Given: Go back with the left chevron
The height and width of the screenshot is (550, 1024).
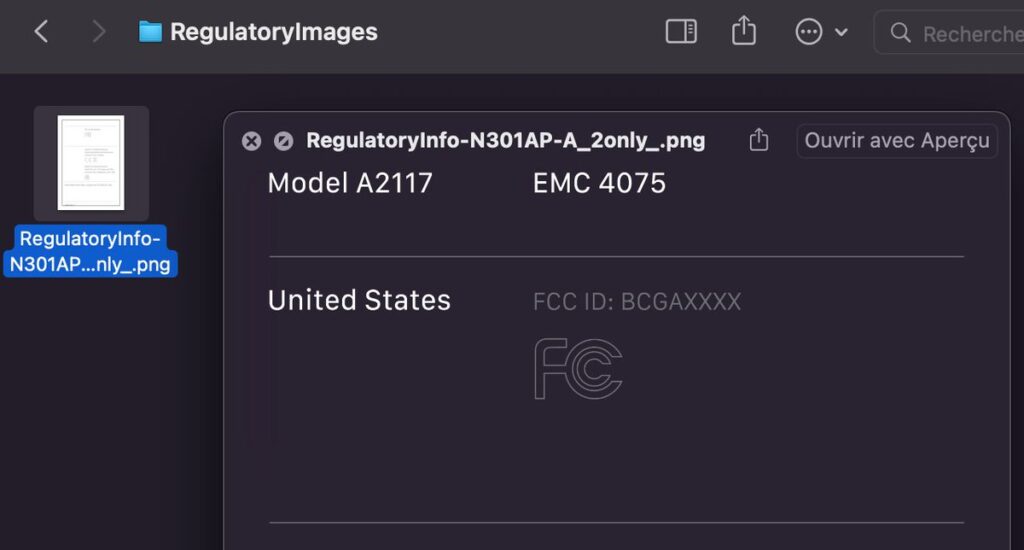Looking at the screenshot, I should pos(41,31).
